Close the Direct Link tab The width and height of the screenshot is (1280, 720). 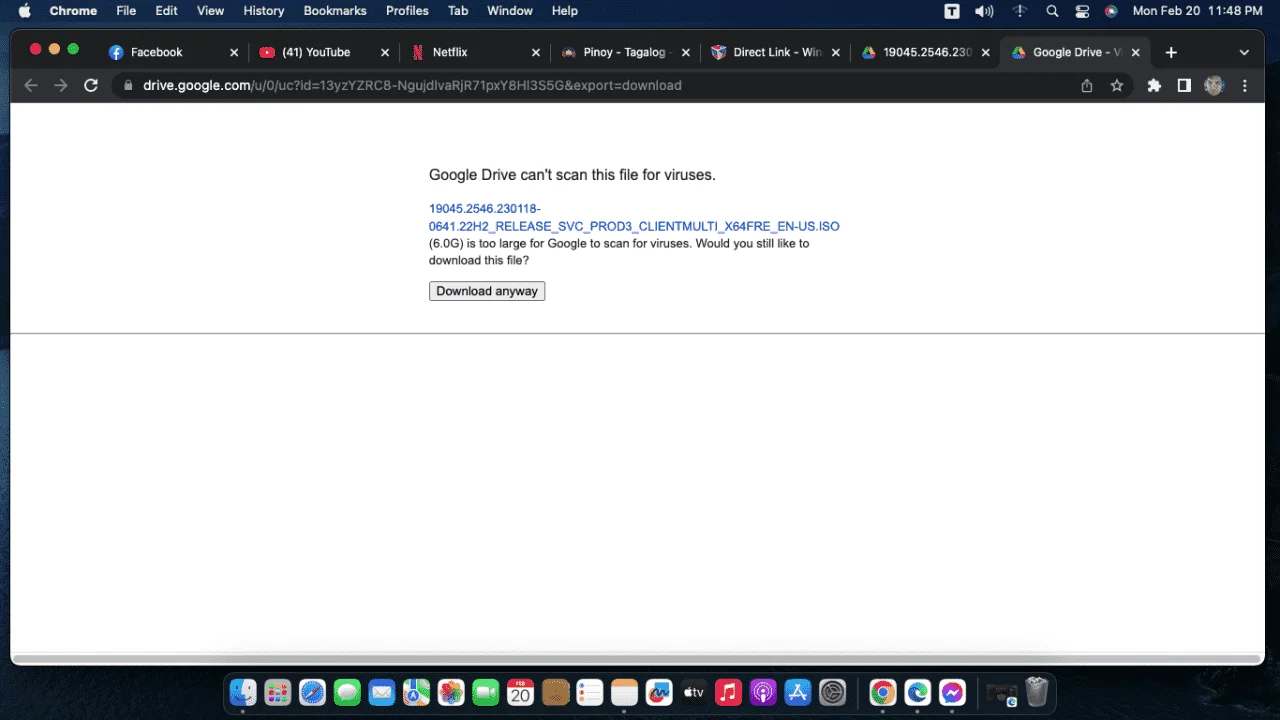[x=836, y=53]
